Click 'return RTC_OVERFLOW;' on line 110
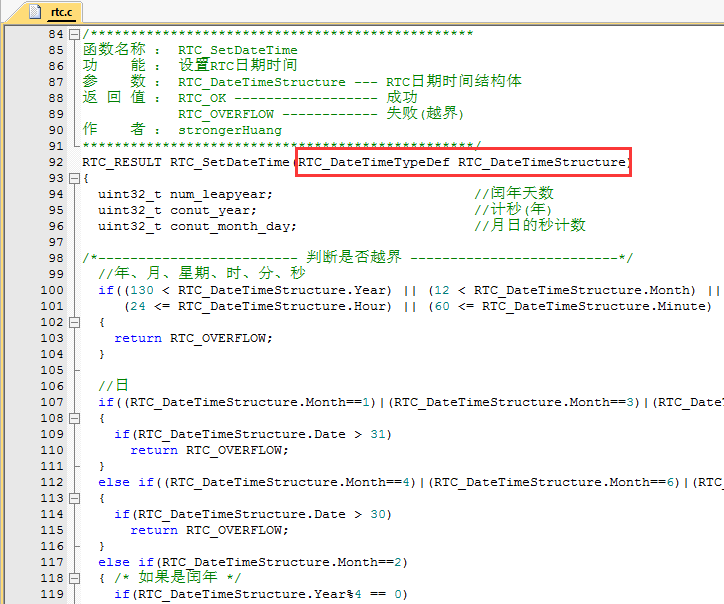This screenshot has height=604, width=724. [210, 450]
